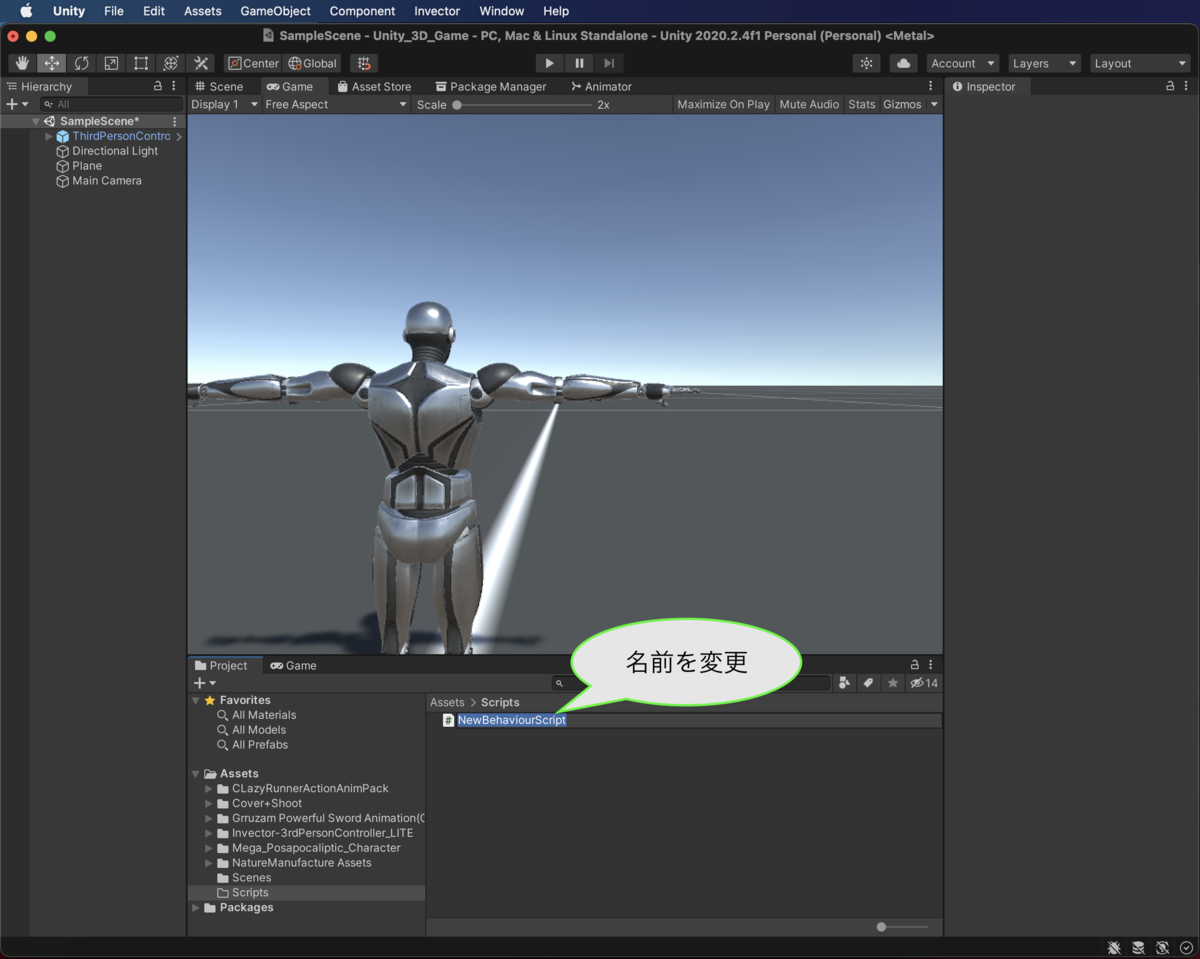The width and height of the screenshot is (1200, 959).
Task: Enable Maximize On Play
Action: pos(723,104)
